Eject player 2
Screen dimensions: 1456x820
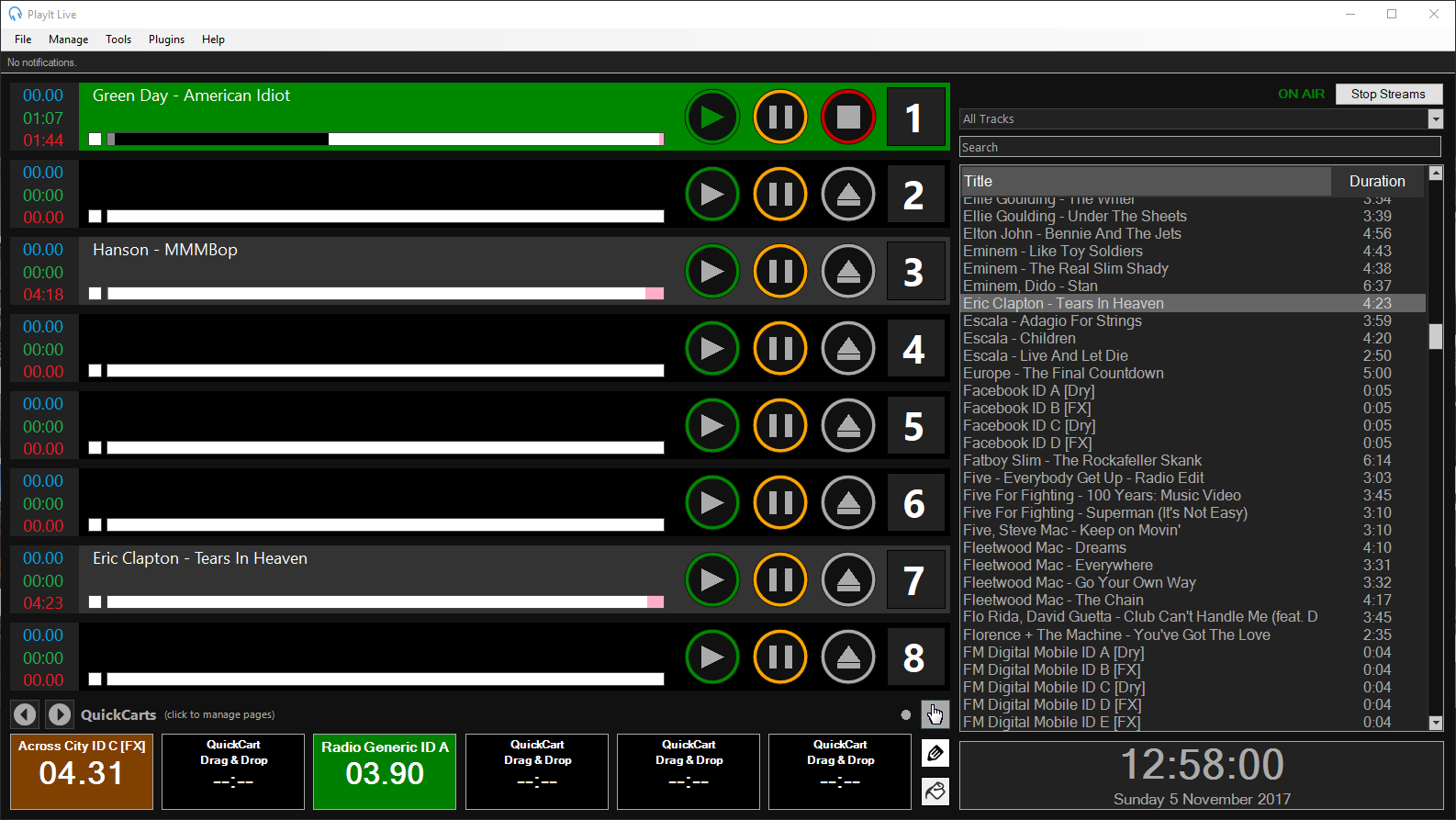(x=848, y=195)
